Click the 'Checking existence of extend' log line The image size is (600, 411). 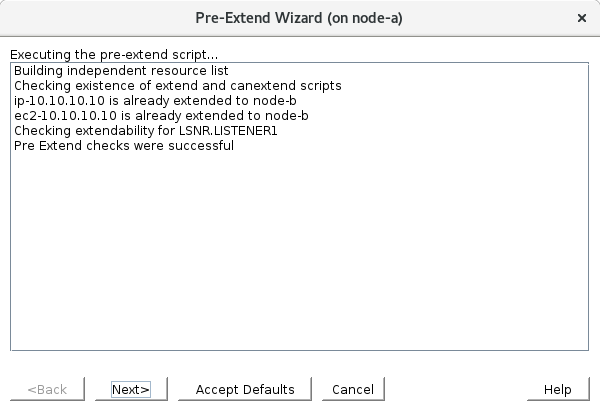(100, 86)
